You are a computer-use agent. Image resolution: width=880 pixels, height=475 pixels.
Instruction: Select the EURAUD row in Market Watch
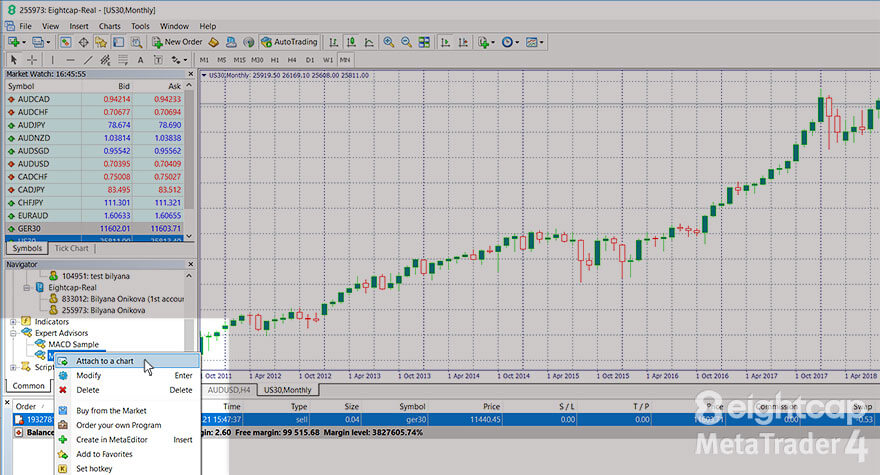point(95,216)
